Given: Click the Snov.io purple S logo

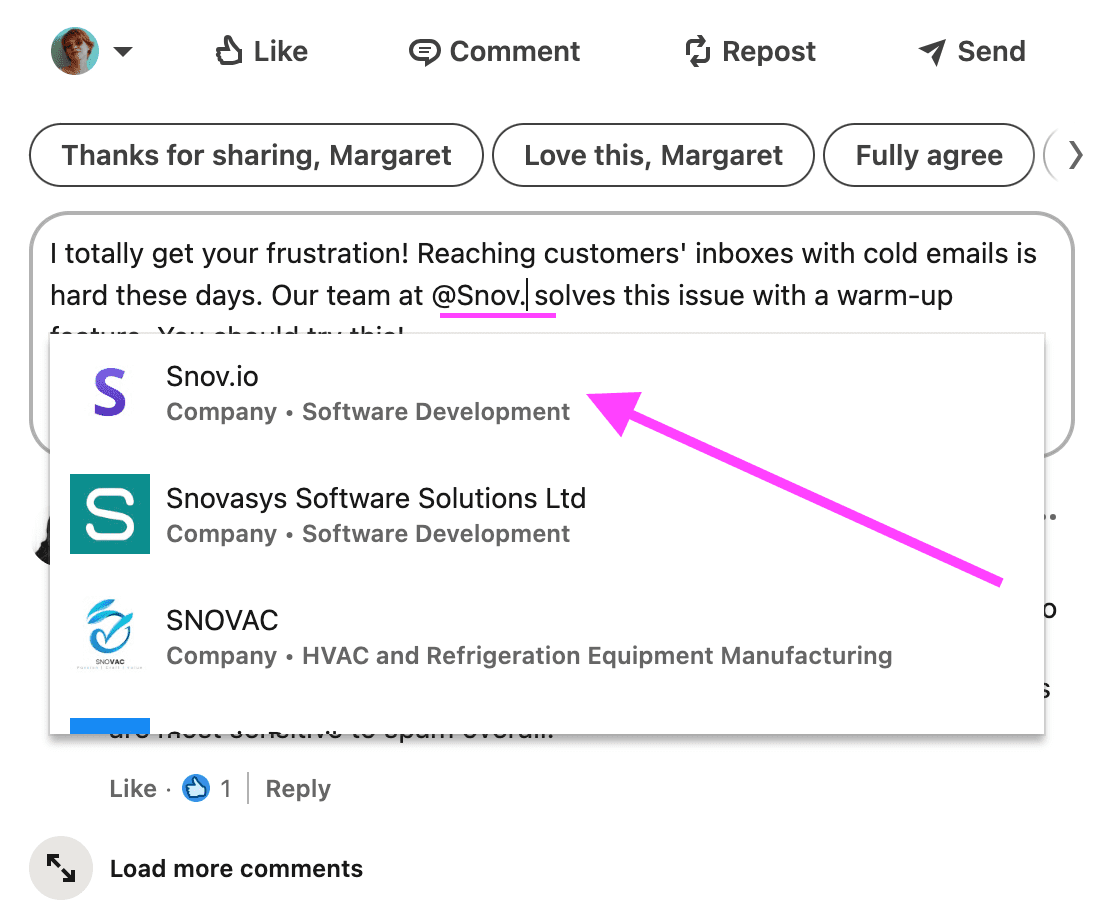Looking at the screenshot, I should (x=110, y=392).
